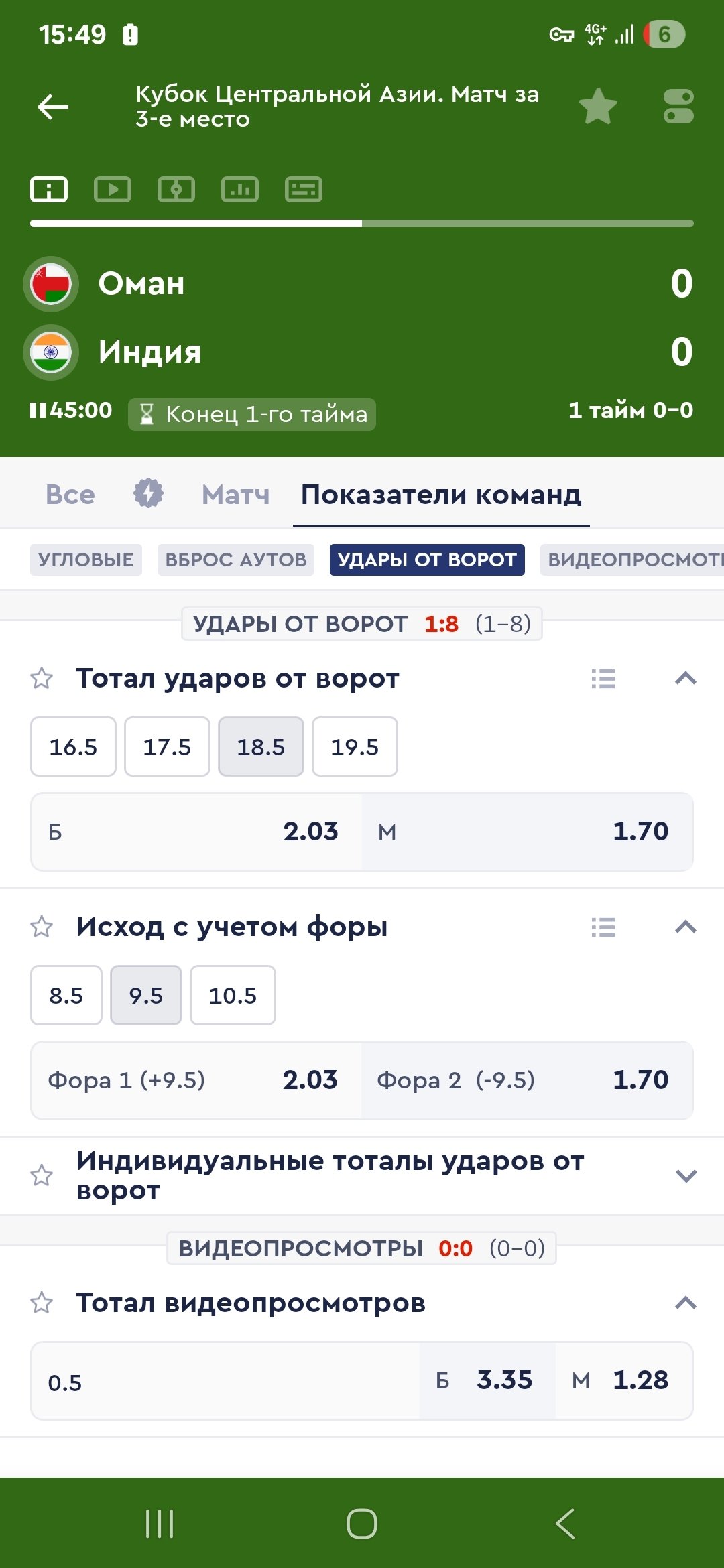Open the boosted odds badge filter
The width and height of the screenshot is (724, 1568).
(x=148, y=494)
